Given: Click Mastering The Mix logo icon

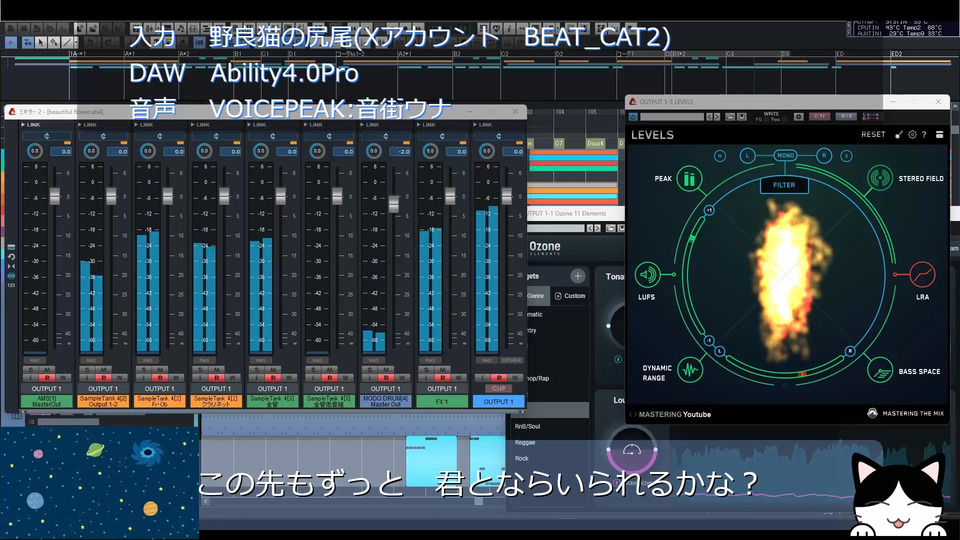Looking at the screenshot, I should pos(872,413).
